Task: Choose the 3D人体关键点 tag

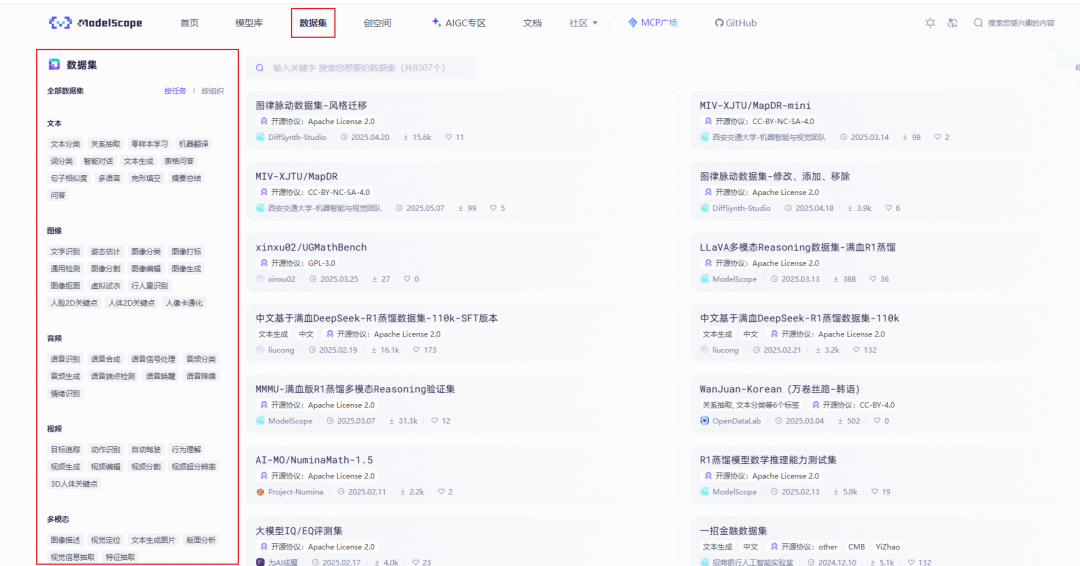Action: pos(74,484)
